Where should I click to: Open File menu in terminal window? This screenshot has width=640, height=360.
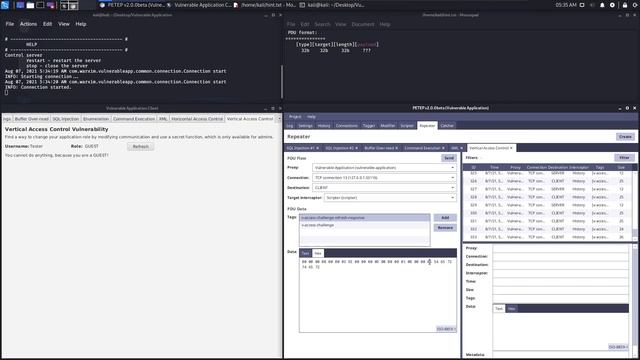point(10,24)
